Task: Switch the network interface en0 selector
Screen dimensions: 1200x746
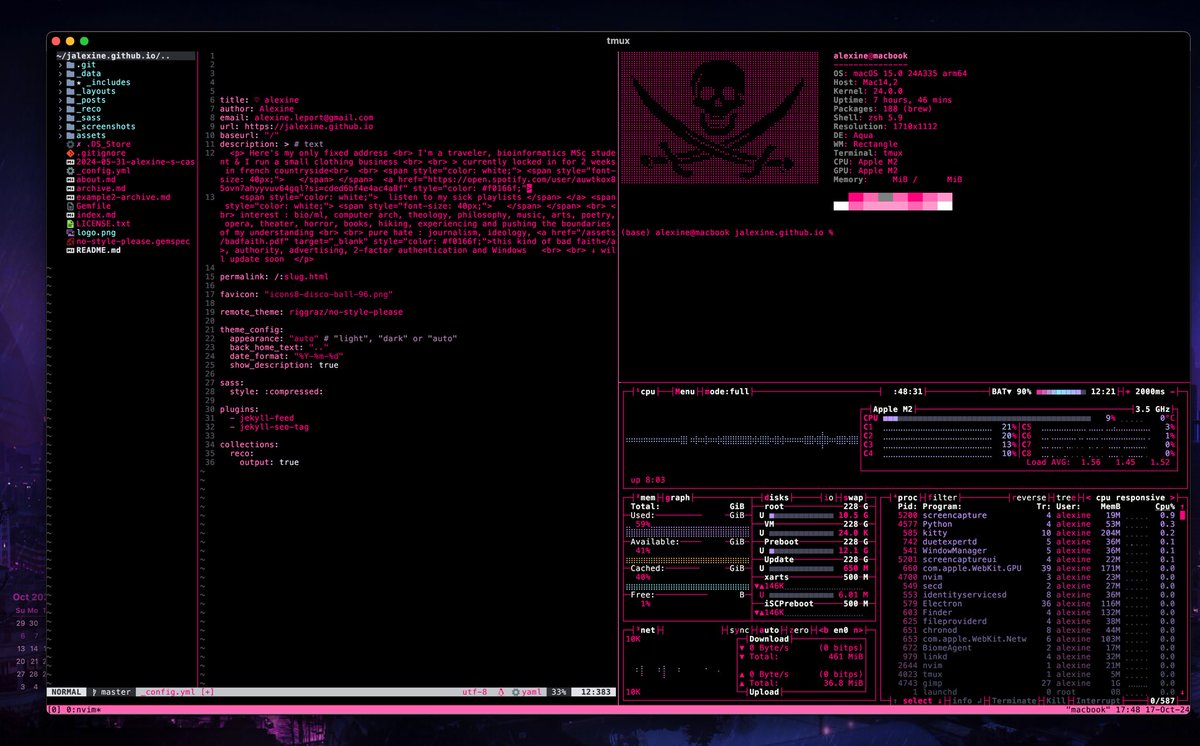Action: click(842, 630)
